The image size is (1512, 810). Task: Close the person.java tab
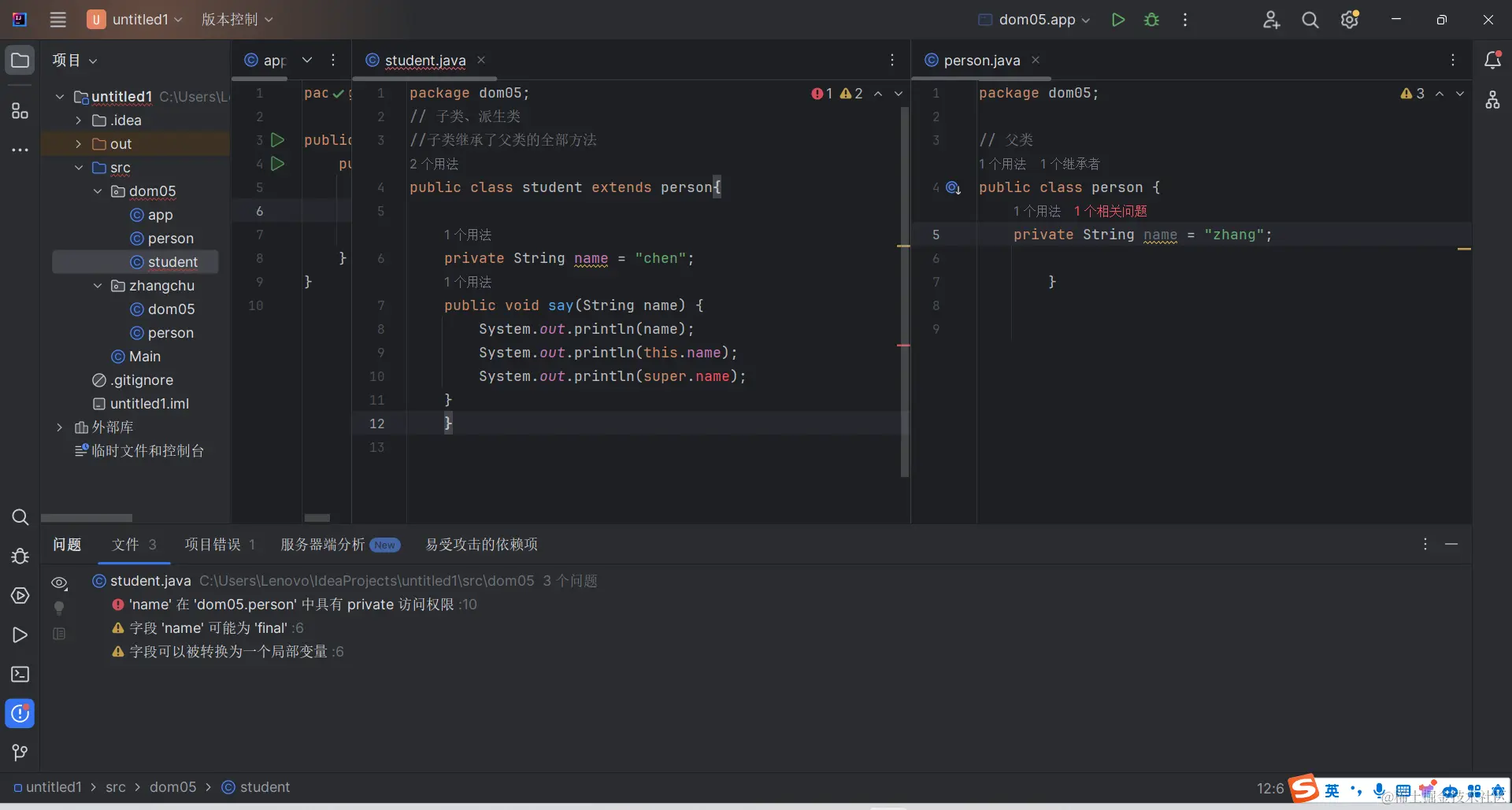click(1036, 60)
